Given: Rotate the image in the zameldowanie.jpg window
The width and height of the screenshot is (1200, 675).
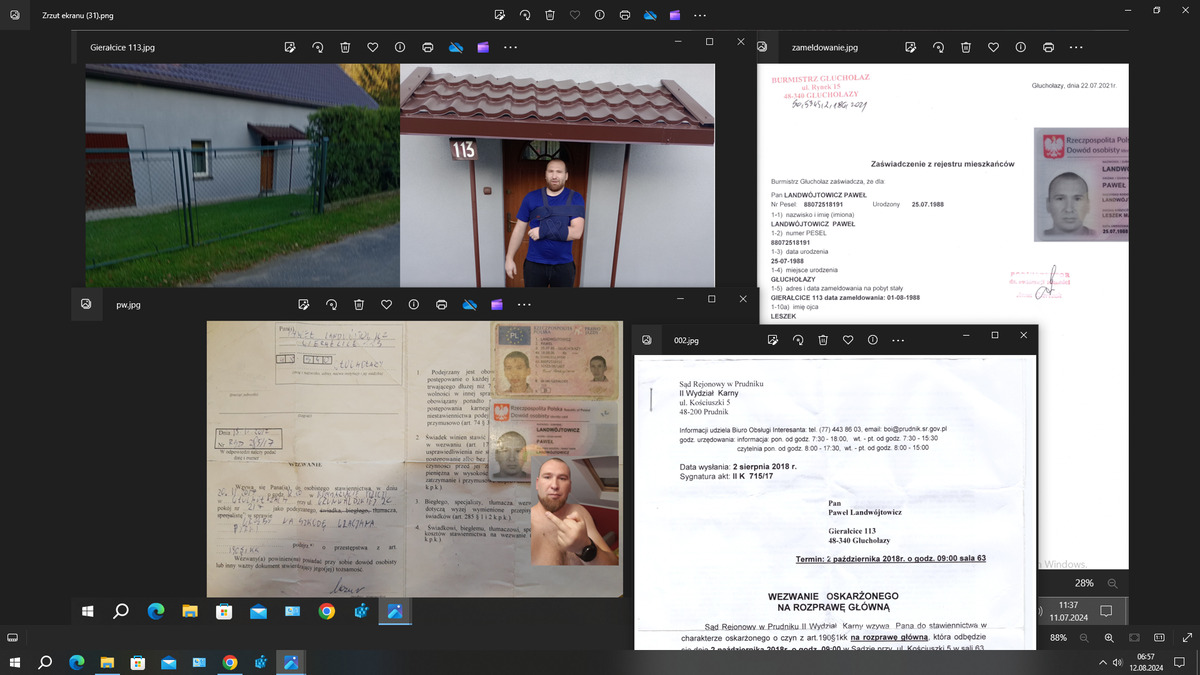Looking at the screenshot, I should 938,47.
